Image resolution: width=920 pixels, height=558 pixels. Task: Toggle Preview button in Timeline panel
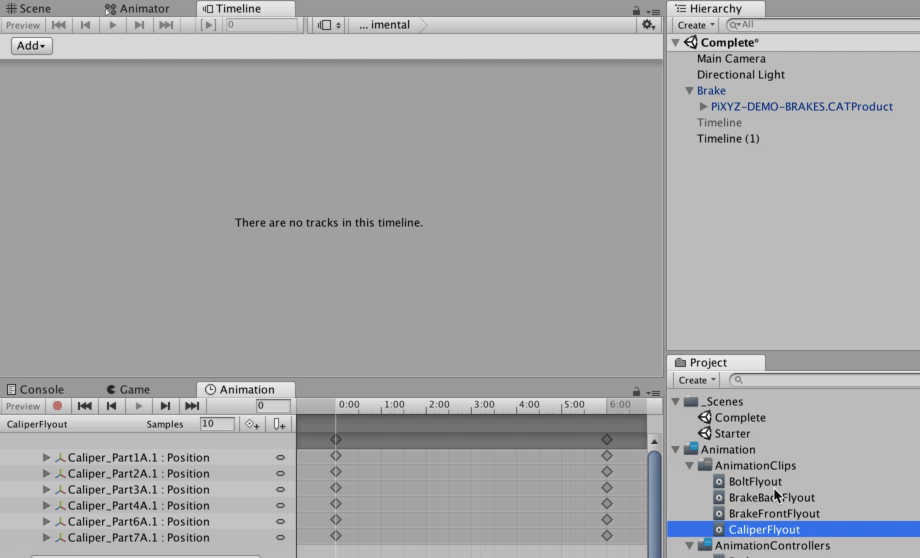[23, 25]
